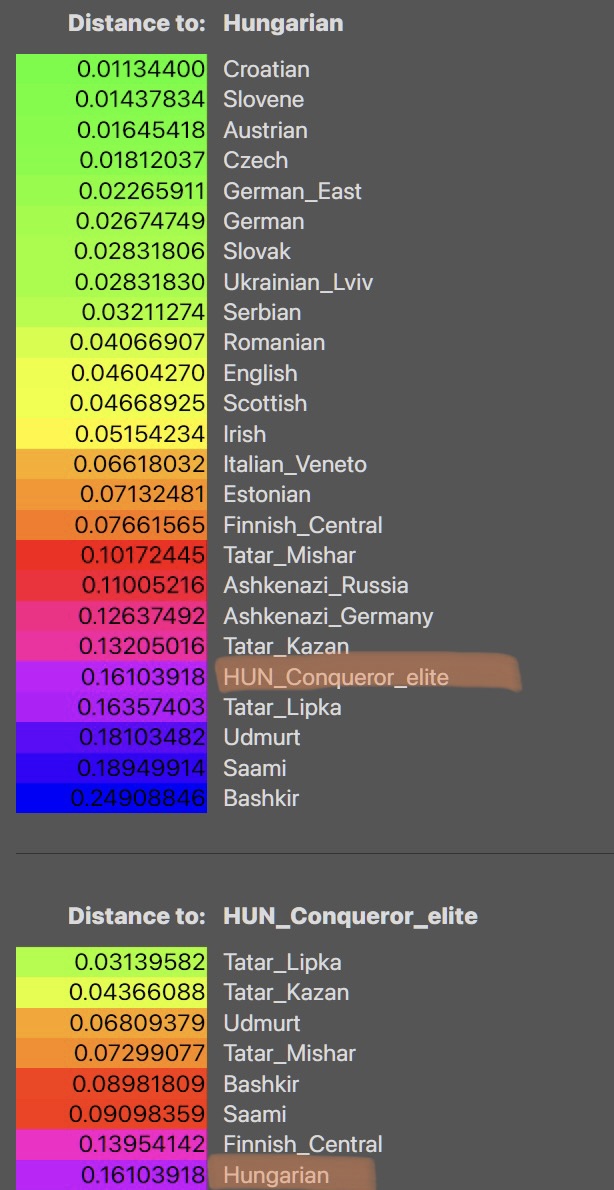Select the Ukrainian_Lviv label
Screen dimensions: 614x1190
click(x=298, y=282)
